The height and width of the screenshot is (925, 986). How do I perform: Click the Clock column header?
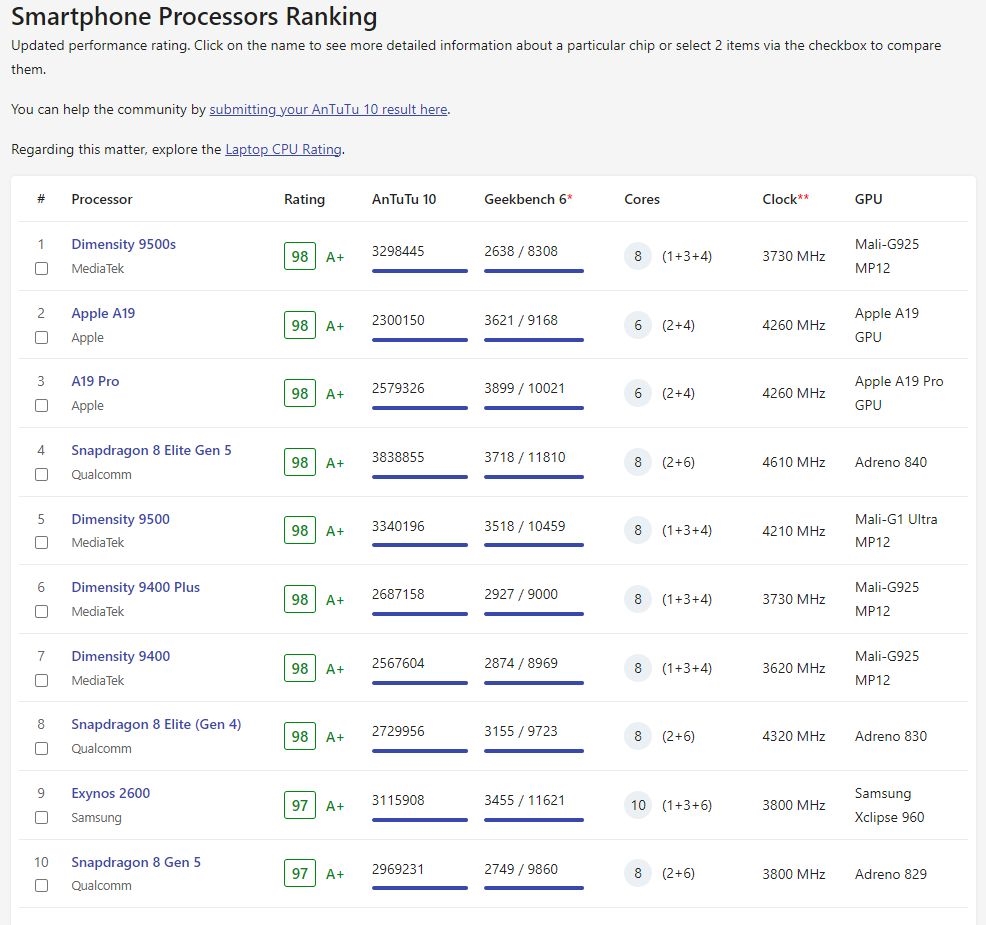pos(780,199)
